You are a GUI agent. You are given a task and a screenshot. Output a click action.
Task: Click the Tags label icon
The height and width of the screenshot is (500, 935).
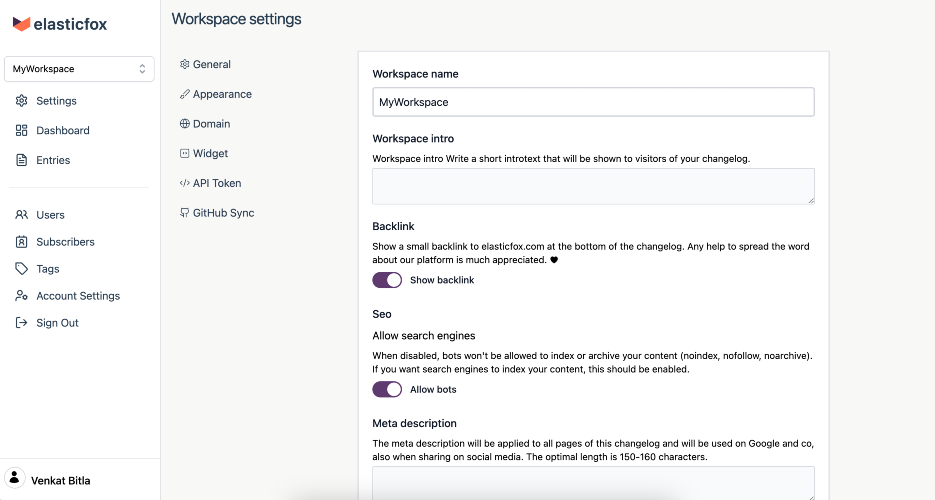21,269
